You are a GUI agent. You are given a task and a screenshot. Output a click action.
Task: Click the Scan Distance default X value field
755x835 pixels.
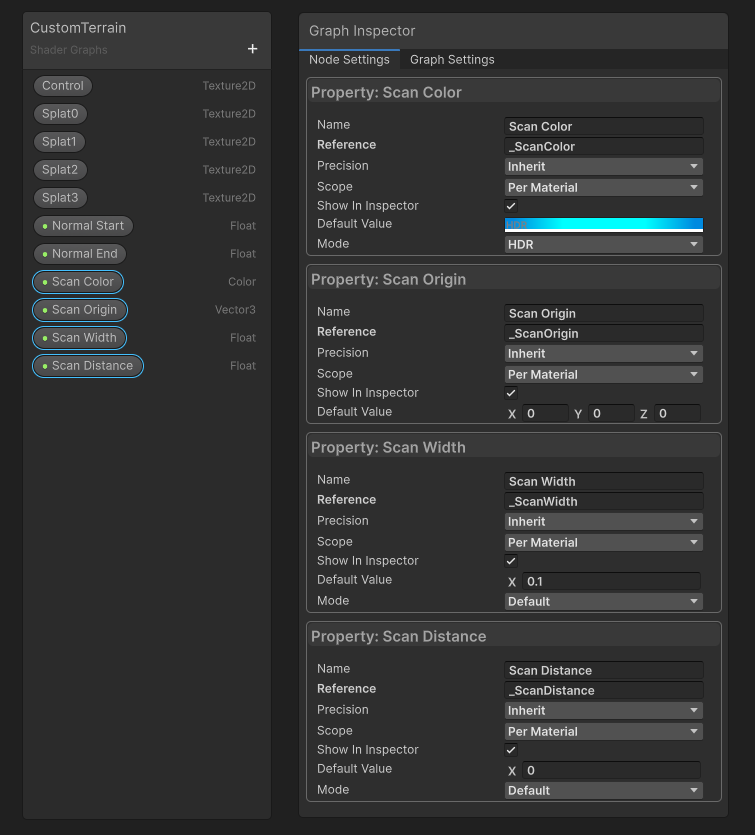610,770
